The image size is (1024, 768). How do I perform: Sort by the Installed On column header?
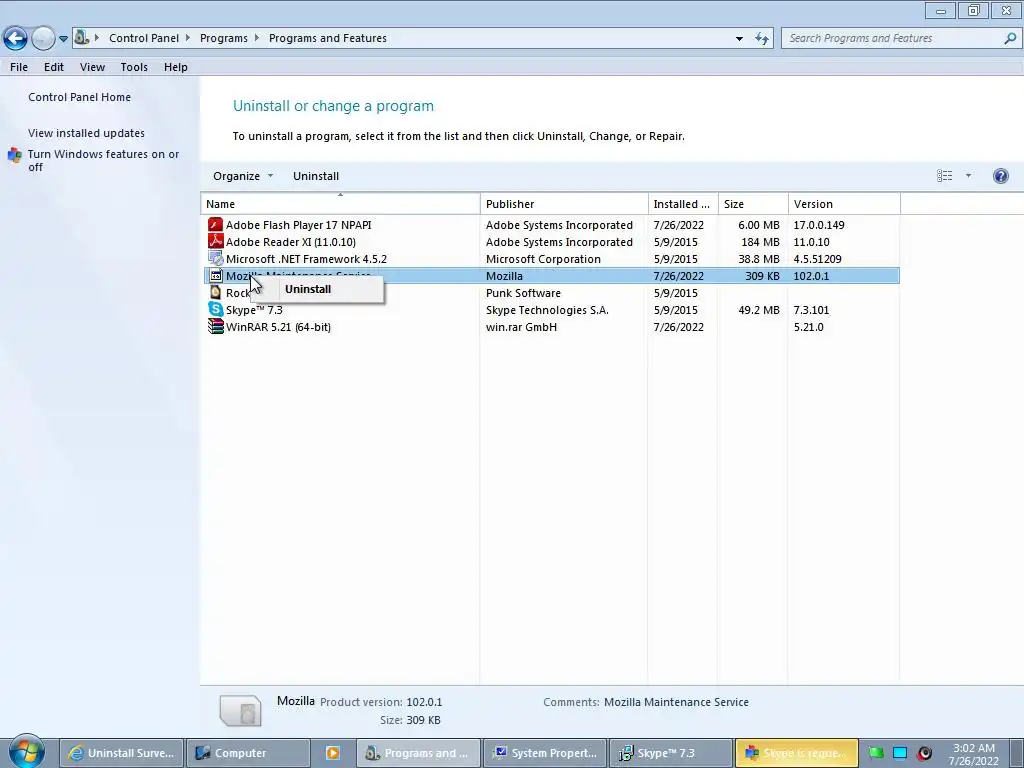tap(683, 204)
